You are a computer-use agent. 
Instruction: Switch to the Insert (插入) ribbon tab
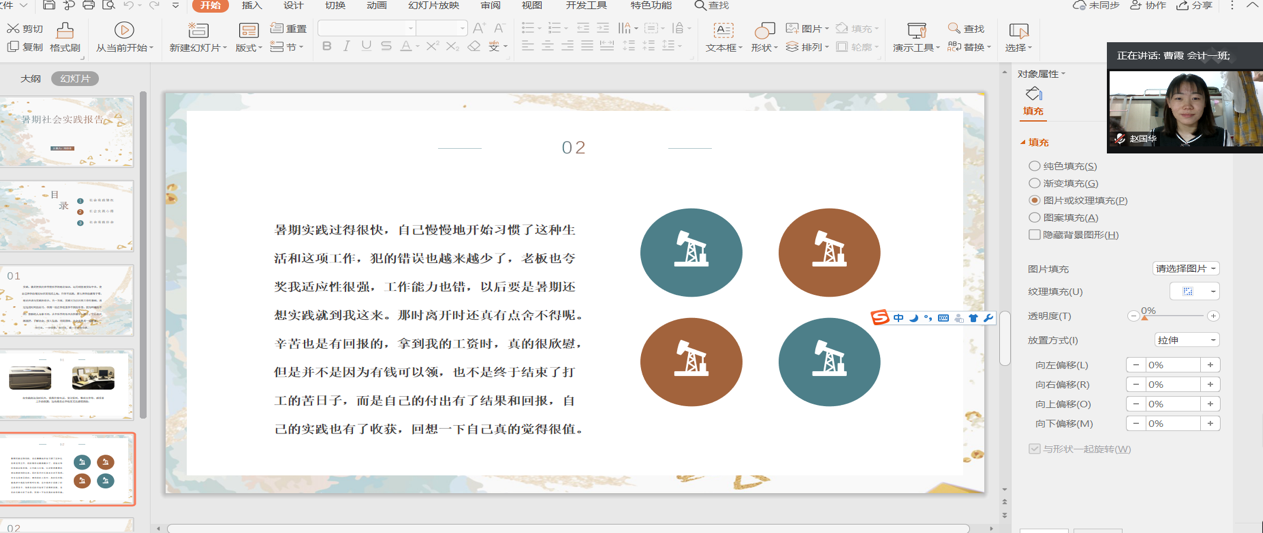252,6
